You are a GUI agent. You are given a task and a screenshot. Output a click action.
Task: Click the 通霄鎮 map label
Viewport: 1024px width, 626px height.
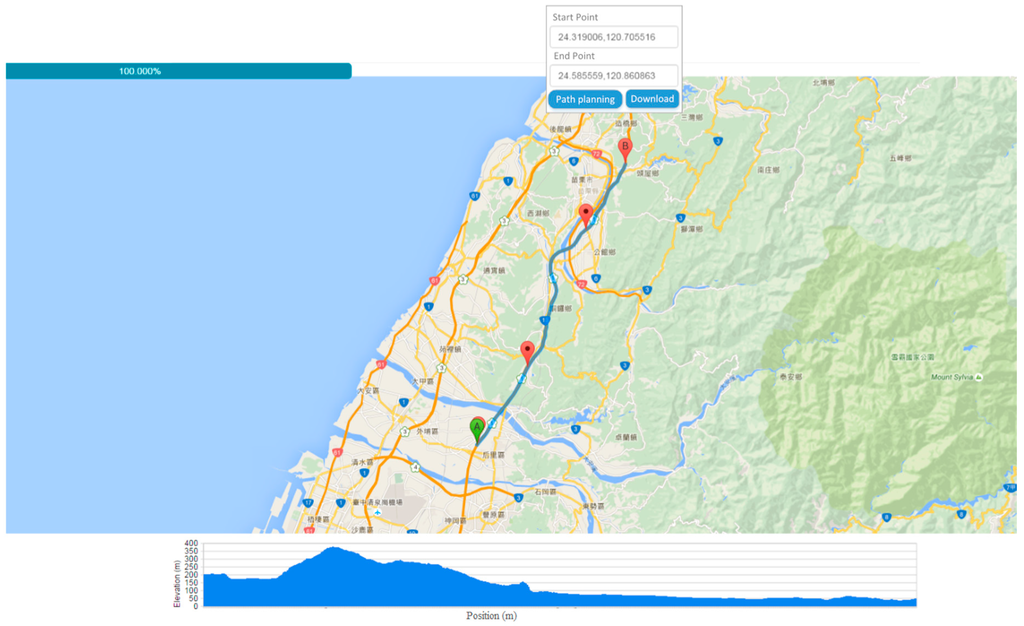(x=494, y=270)
